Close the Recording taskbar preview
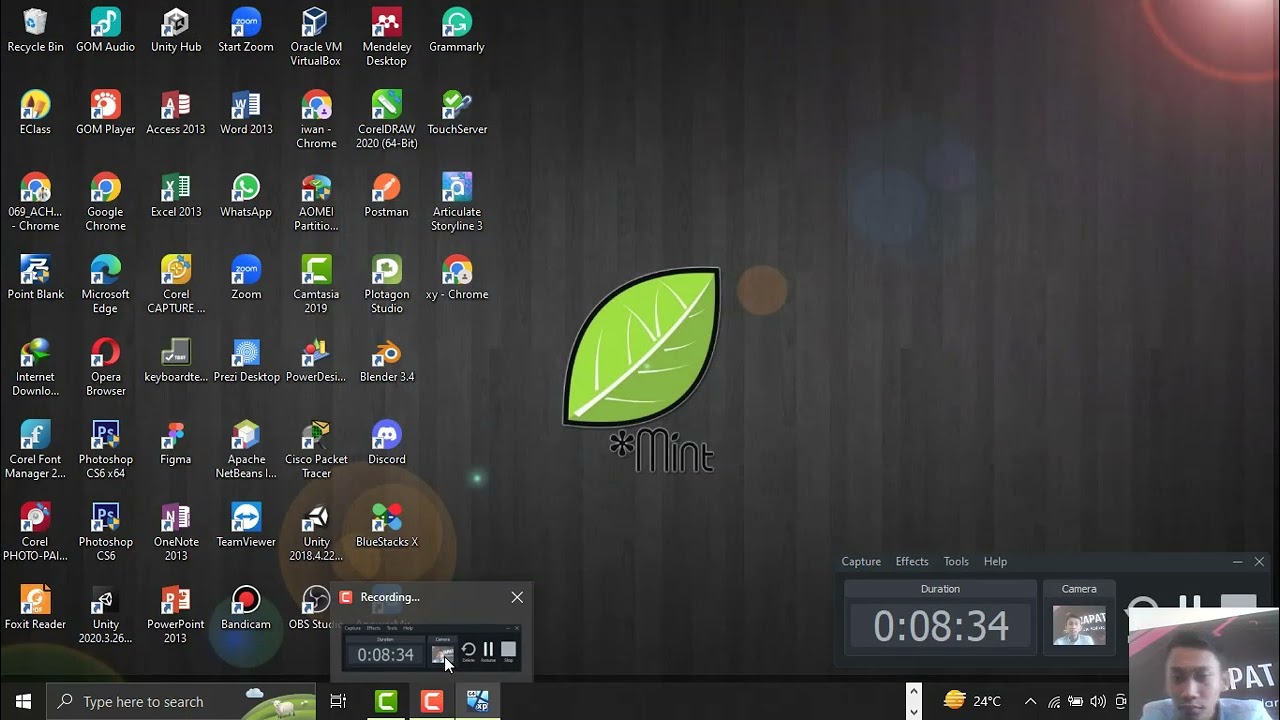The width and height of the screenshot is (1280, 720). (x=517, y=597)
